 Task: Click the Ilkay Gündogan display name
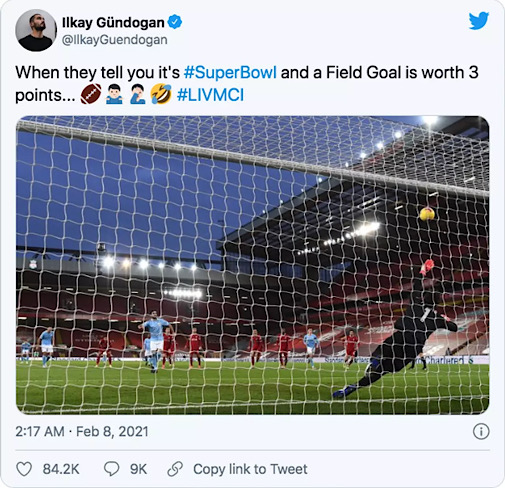point(113,23)
